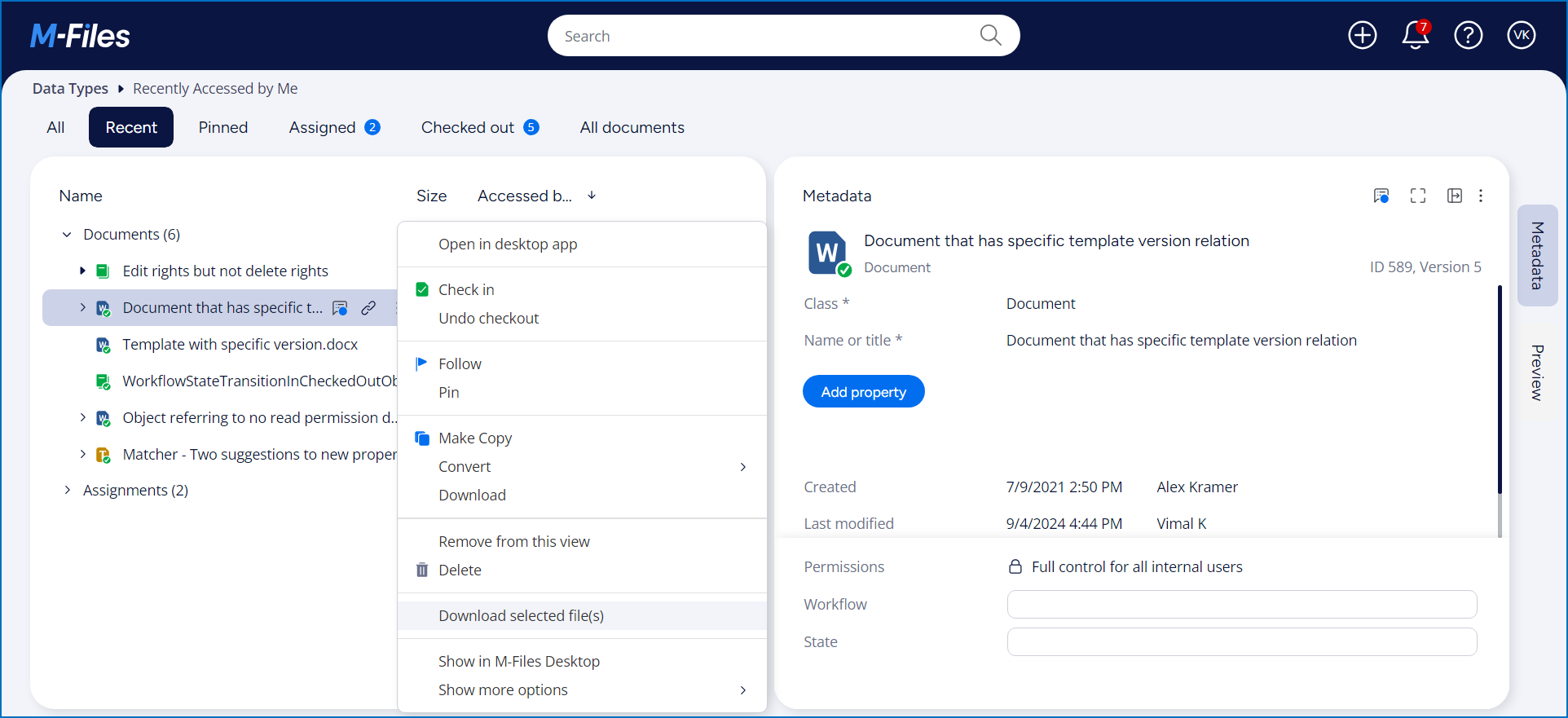This screenshot has height=718, width=1568.
Task: Click the pop-out metadata panel icon
Action: (1455, 196)
